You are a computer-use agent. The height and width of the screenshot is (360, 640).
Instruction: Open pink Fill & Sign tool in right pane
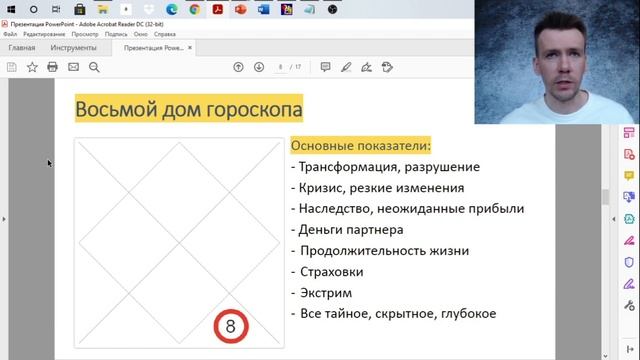629,241
